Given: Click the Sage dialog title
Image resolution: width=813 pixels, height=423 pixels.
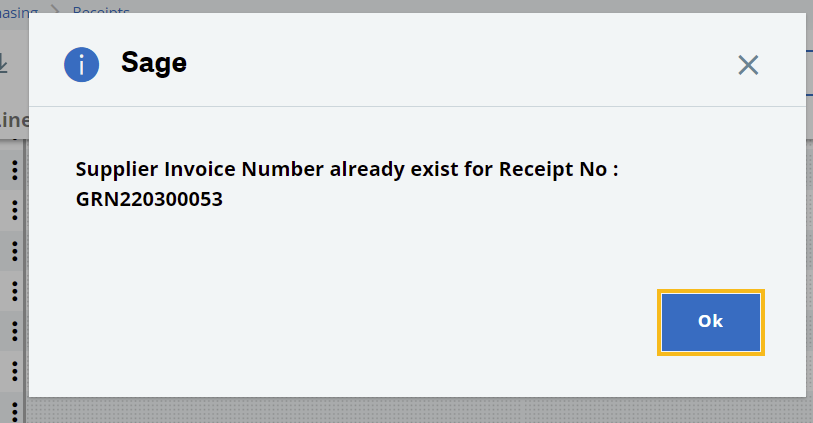Looking at the screenshot, I should 154,63.
